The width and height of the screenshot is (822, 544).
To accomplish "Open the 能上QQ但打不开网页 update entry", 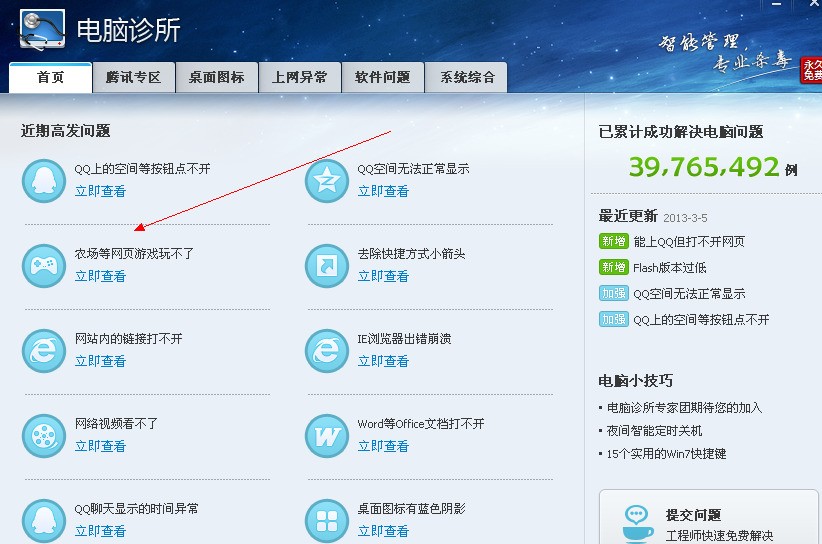I will click(689, 242).
